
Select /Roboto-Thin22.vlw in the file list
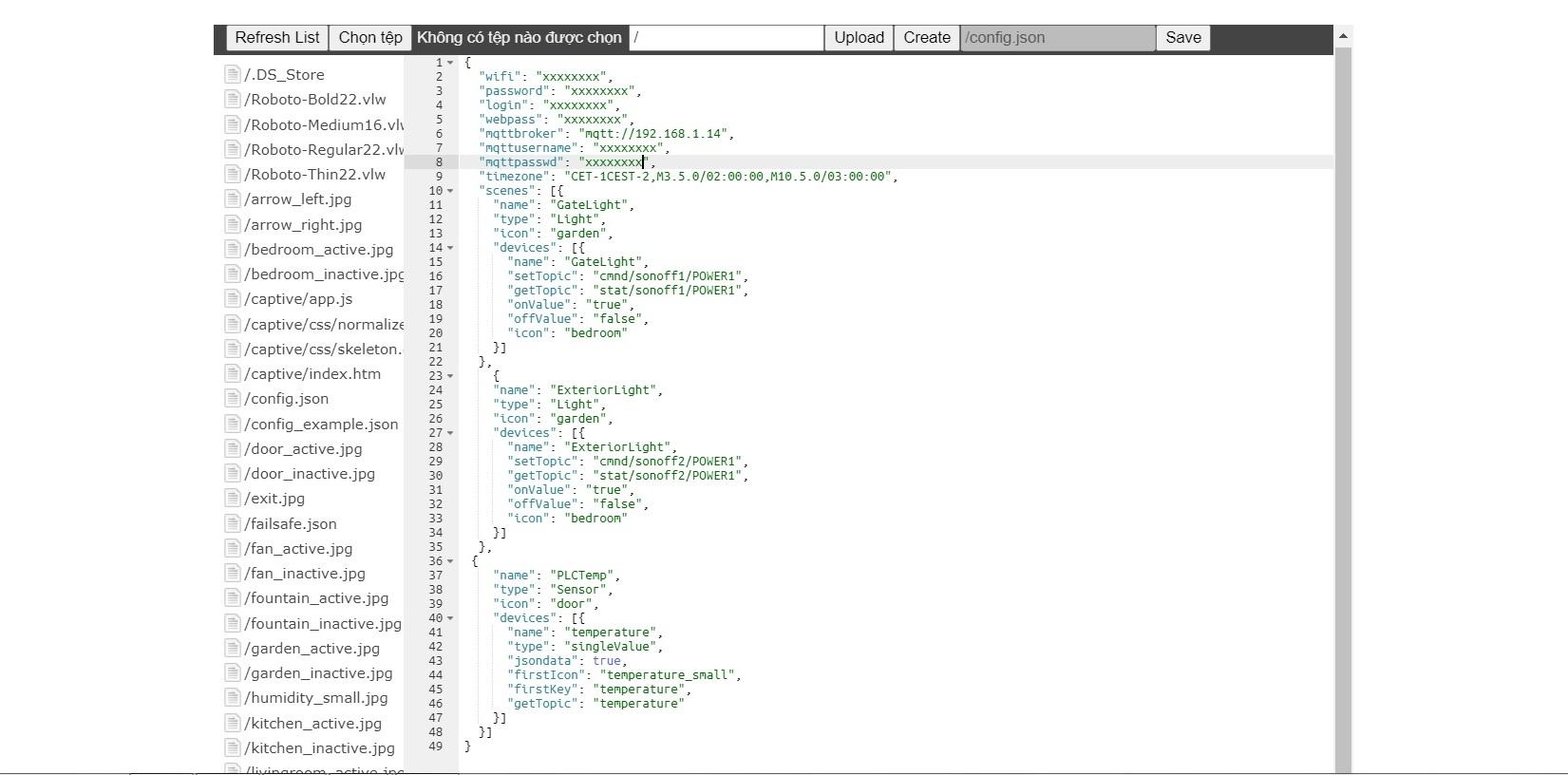pyautogui.click(x=314, y=175)
